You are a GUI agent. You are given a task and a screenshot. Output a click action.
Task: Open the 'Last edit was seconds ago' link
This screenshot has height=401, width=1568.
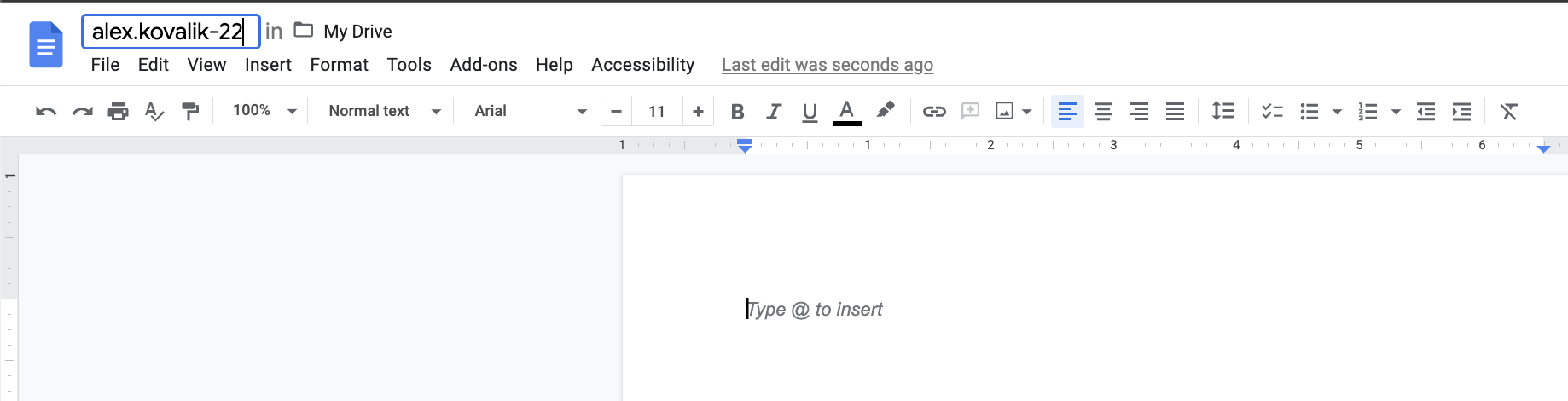click(827, 65)
